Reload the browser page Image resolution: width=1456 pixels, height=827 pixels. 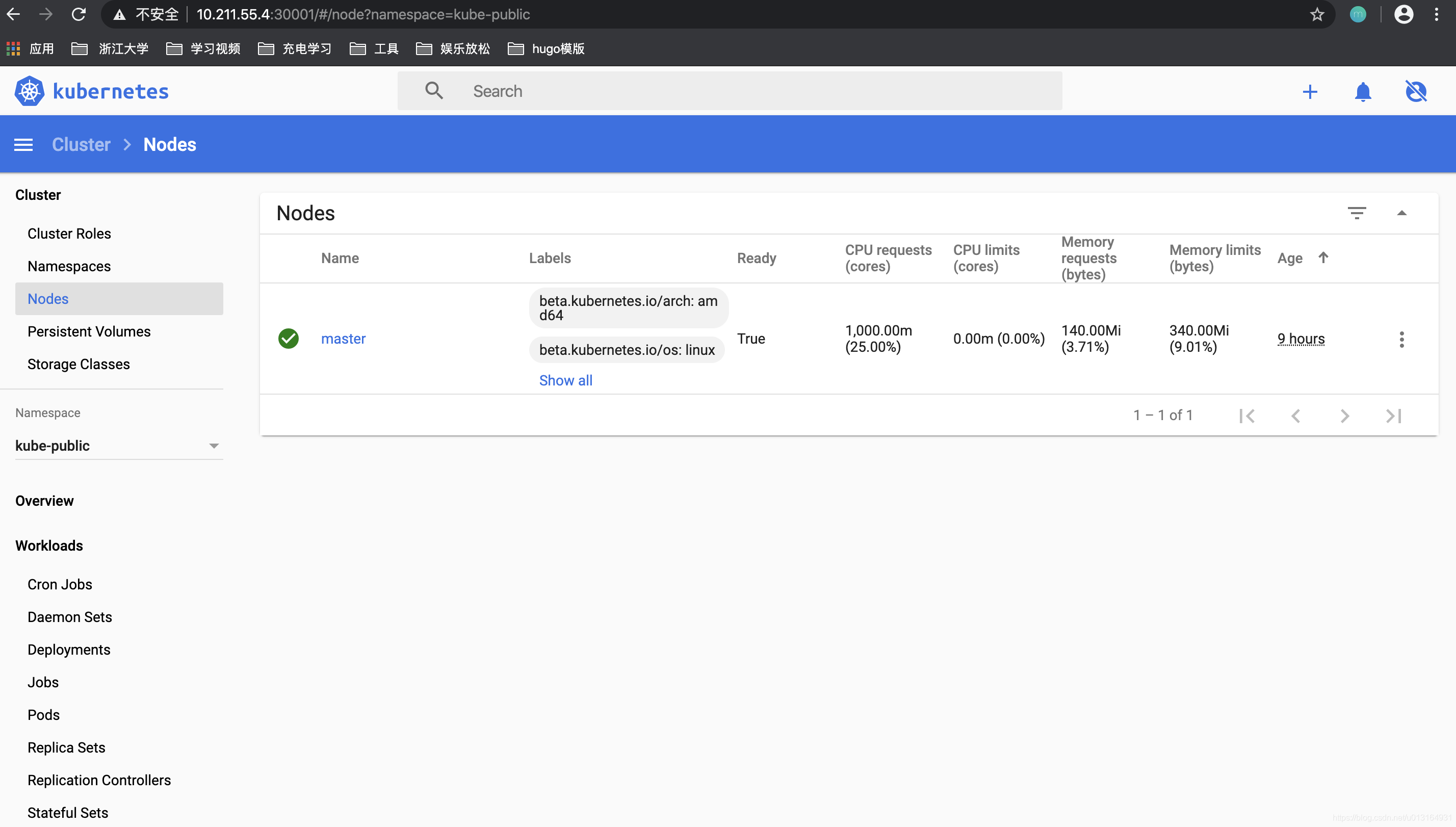click(79, 14)
